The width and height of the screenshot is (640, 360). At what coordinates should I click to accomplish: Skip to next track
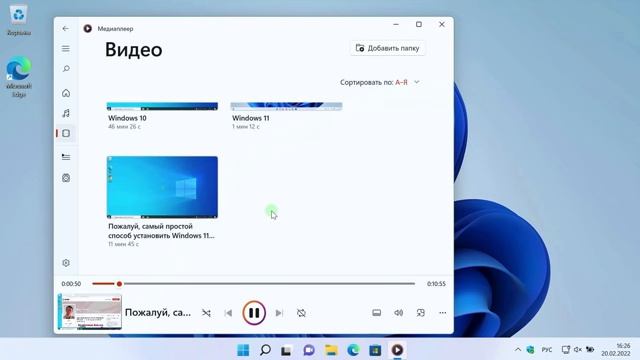[279, 313]
